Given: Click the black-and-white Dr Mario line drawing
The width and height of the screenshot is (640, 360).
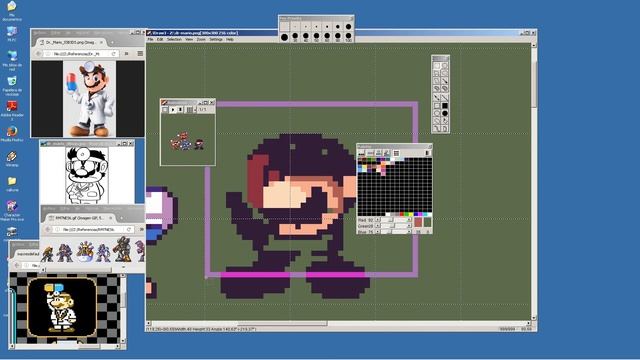Looking at the screenshot, I should tap(87, 176).
